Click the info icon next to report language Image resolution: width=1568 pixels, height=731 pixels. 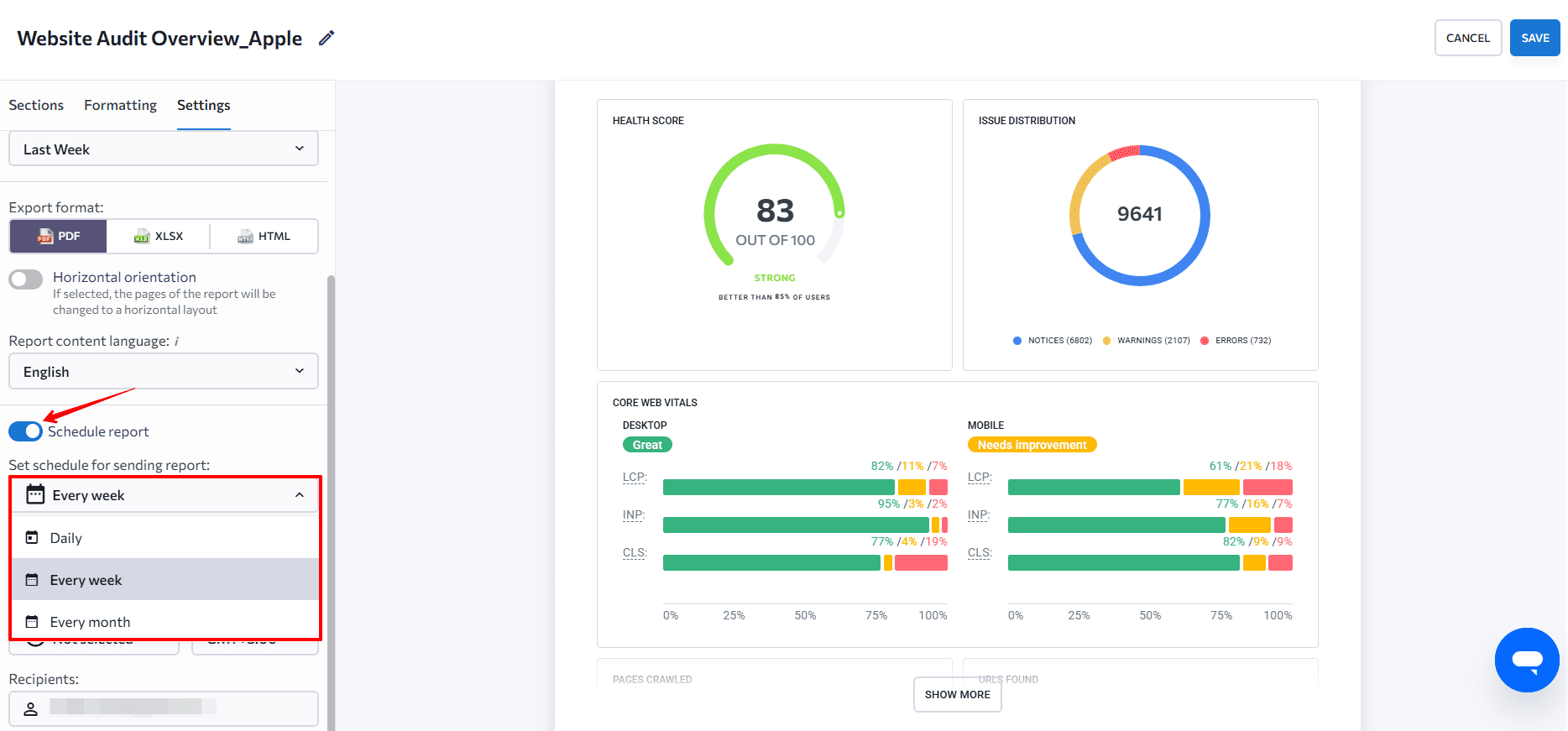176,342
